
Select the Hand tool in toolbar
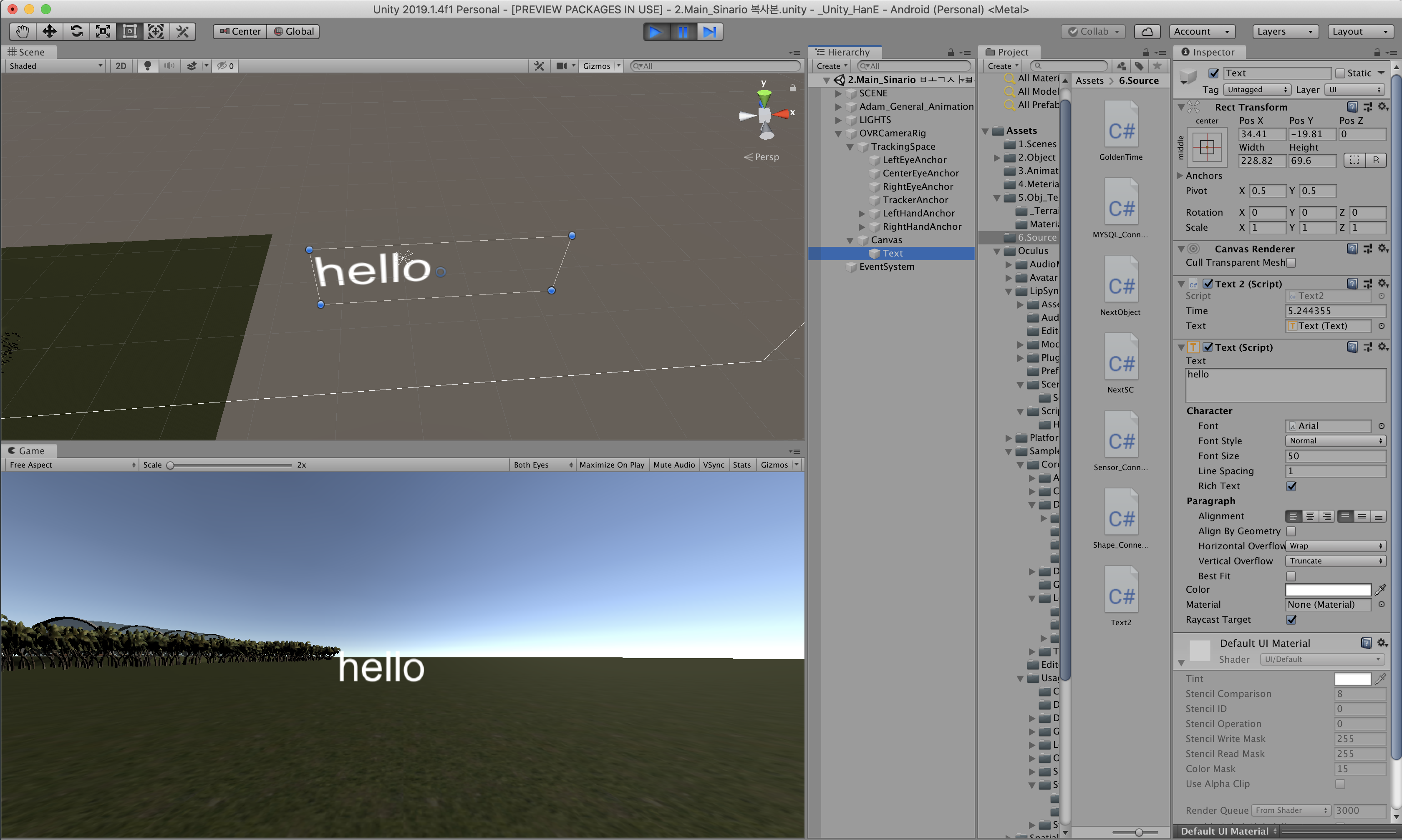tap(23, 31)
